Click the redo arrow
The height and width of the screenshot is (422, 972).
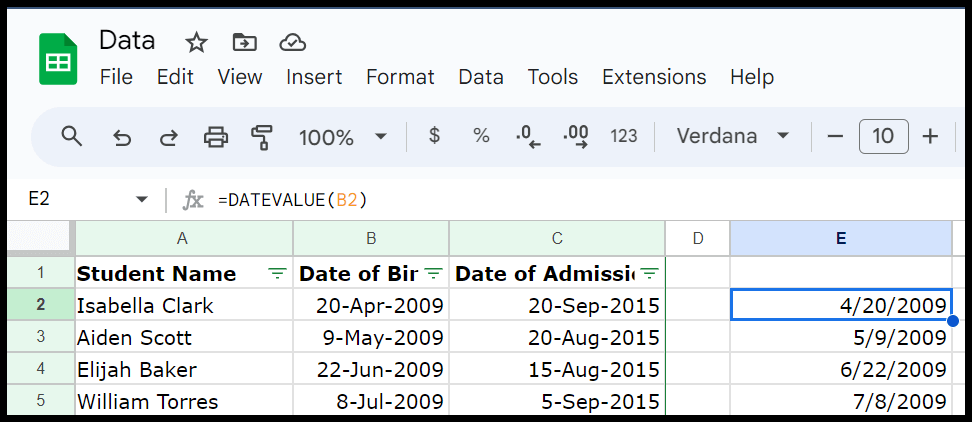[x=168, y=137]
